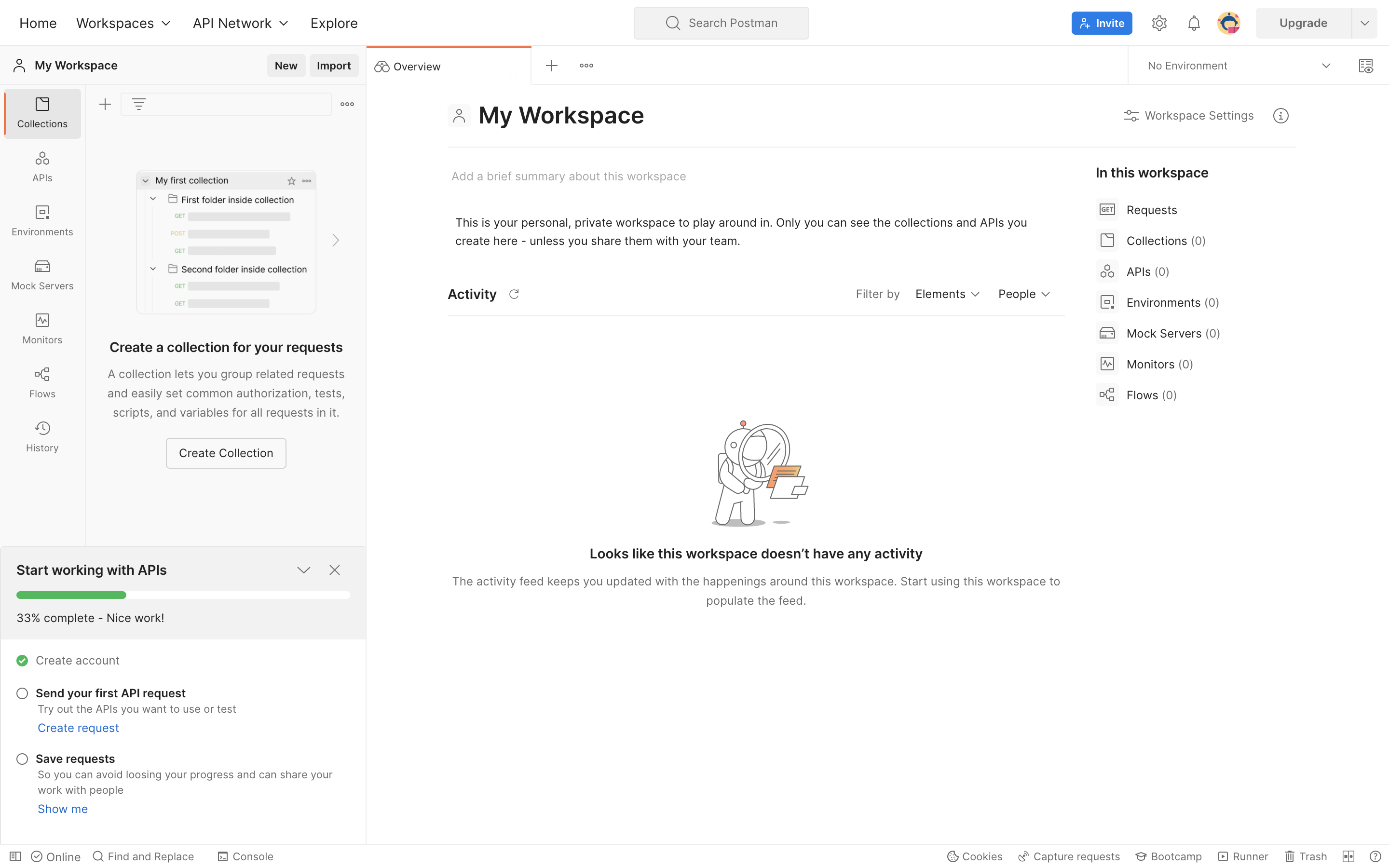Click the Create Collection button

click(x=226, y=453)
